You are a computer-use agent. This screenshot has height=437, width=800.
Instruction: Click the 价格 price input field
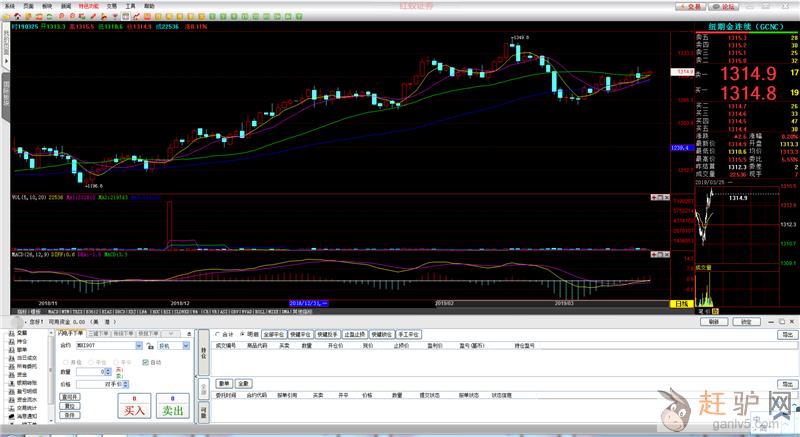tap(98, 383)
